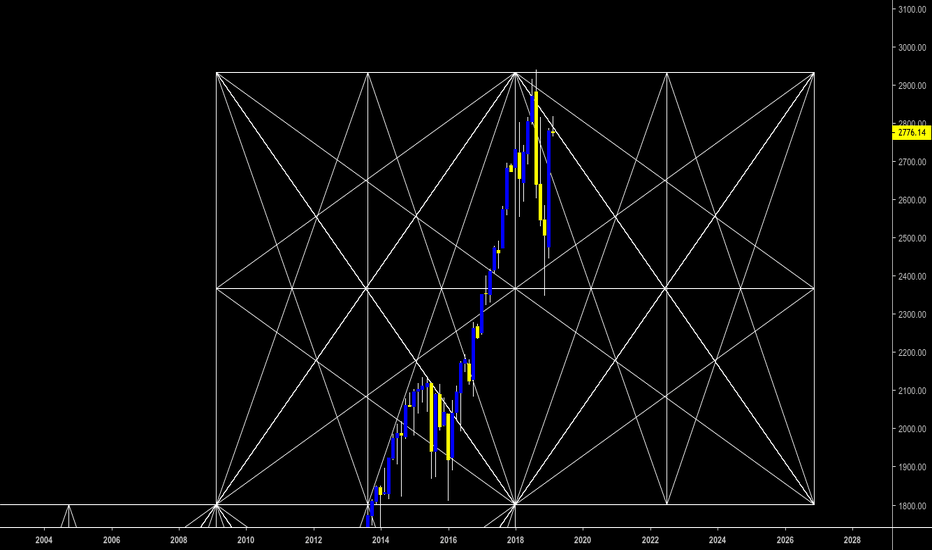Screen dimensions: 932x550
Task: Click the 2024 year on time axis
Action: coord(717,540)
